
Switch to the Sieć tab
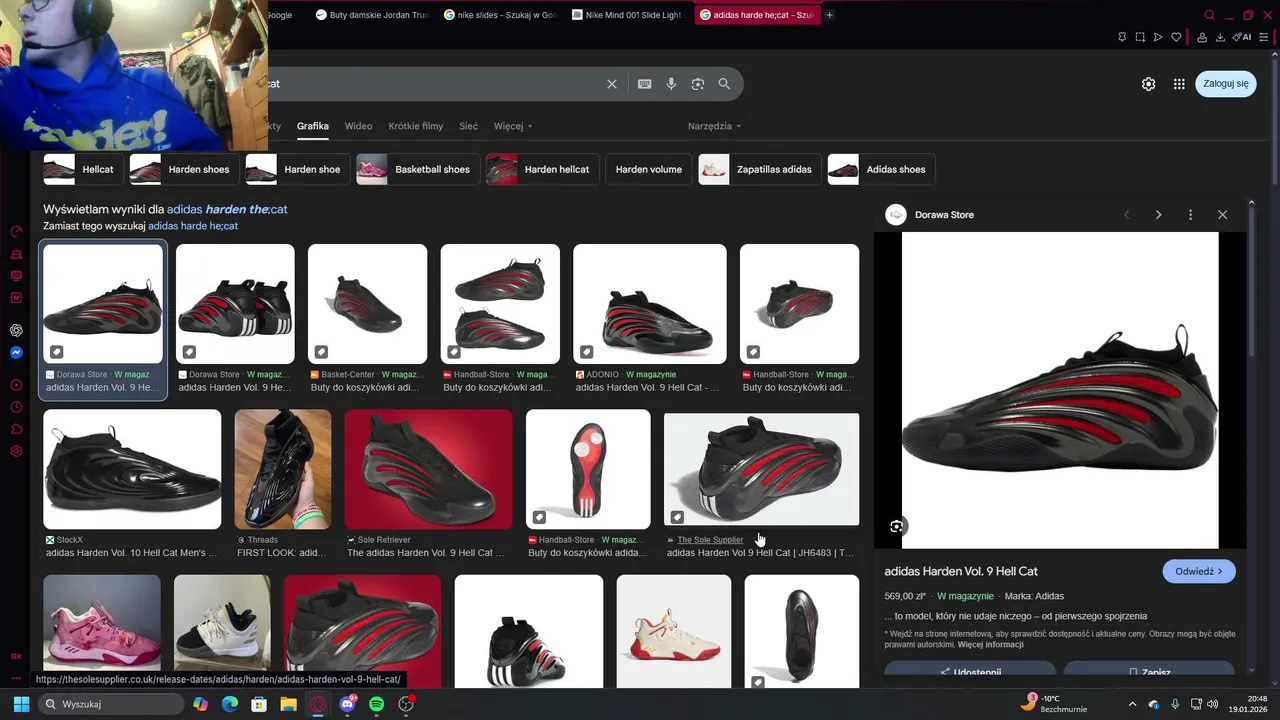coord(468,126)
